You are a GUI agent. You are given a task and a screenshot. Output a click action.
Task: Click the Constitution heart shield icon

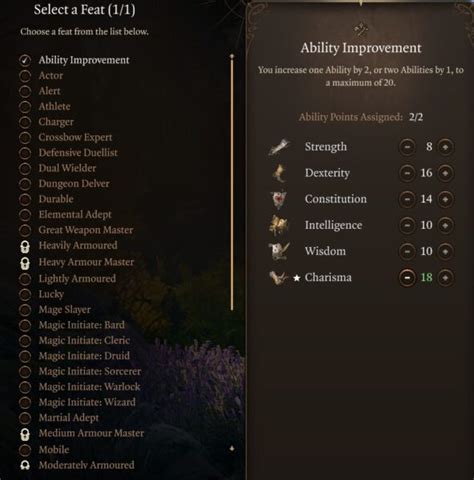pyautogui.click(x=279, y=199)
